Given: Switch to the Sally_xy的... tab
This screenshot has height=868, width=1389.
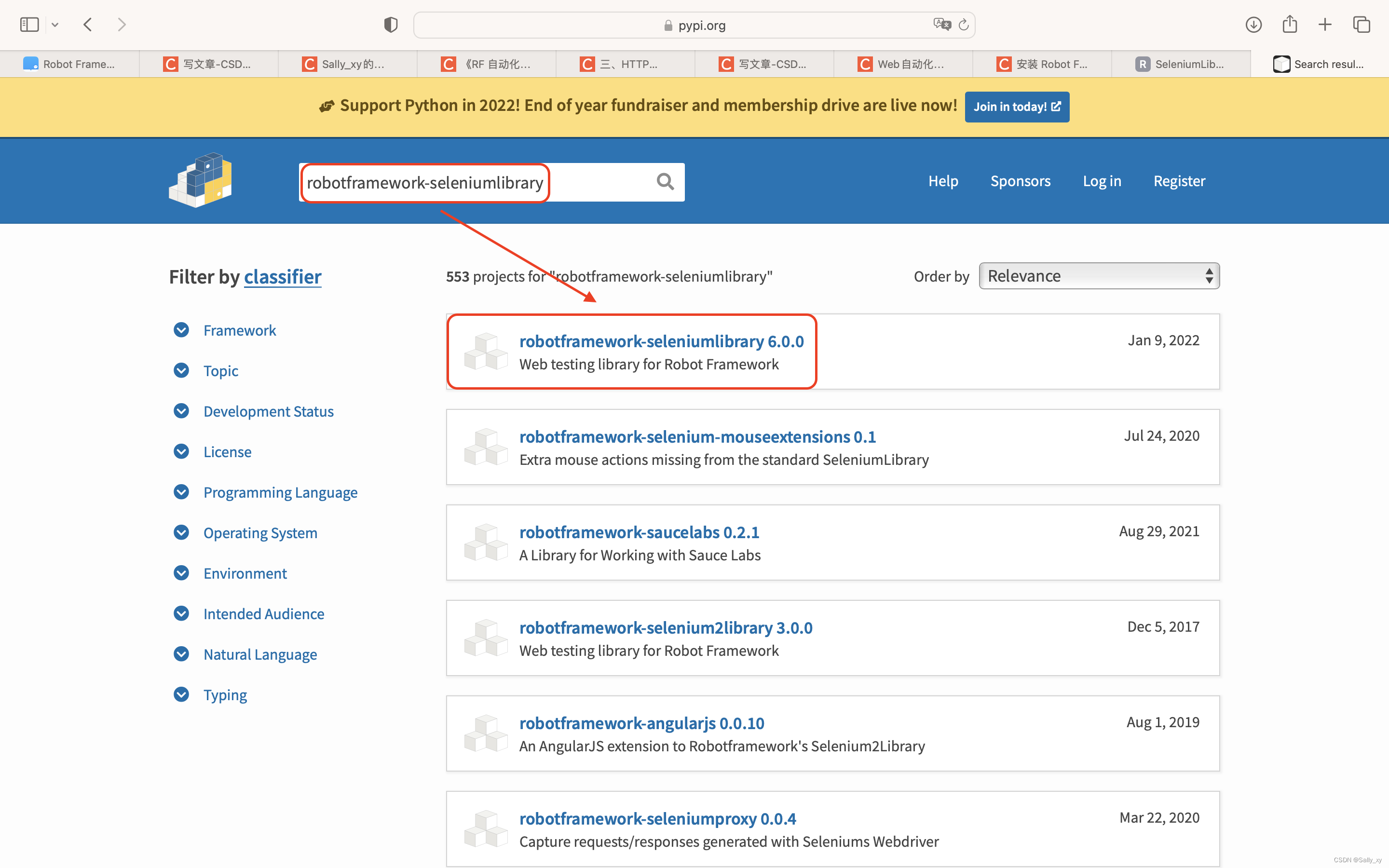Looking at the screenshot, I should point(348,64).
